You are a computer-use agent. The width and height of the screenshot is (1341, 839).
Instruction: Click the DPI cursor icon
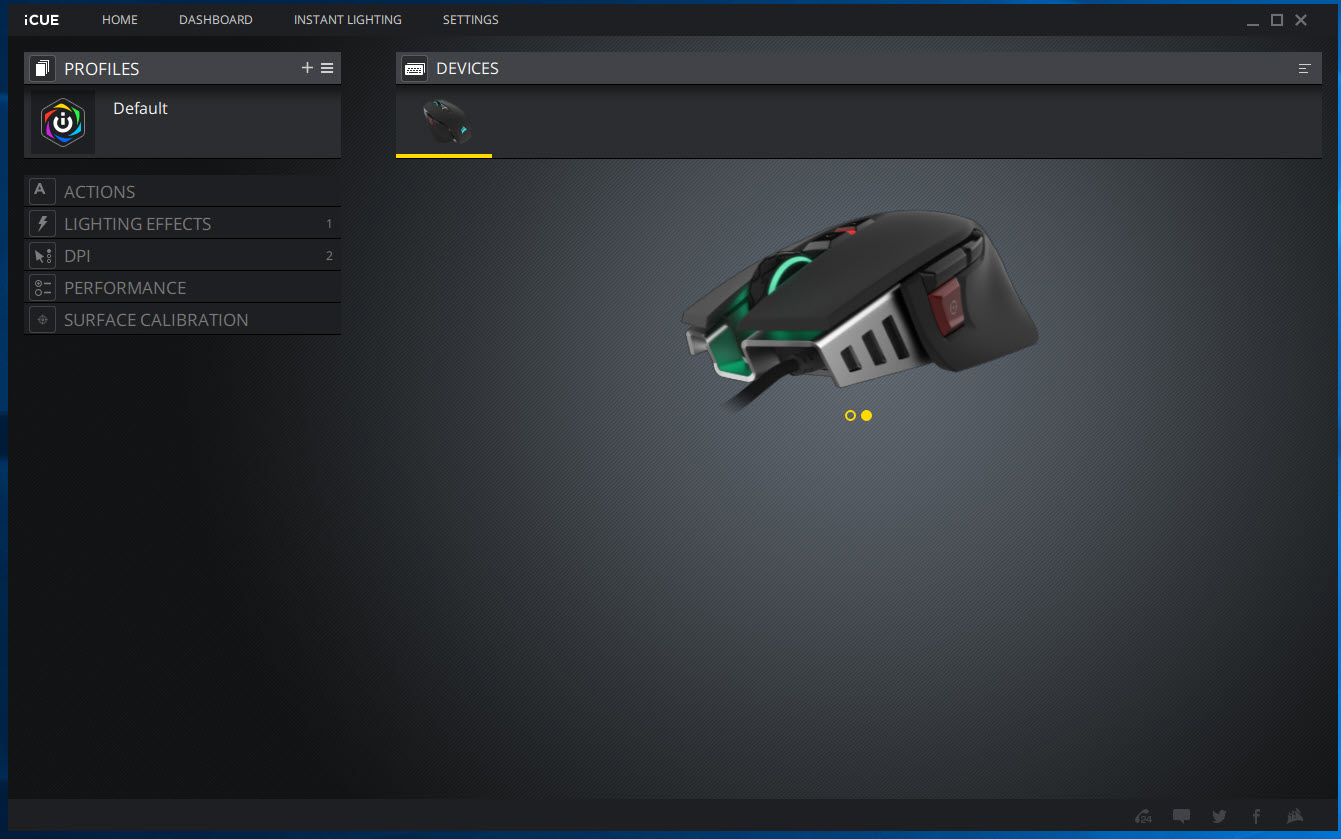[x=42, y=255]
